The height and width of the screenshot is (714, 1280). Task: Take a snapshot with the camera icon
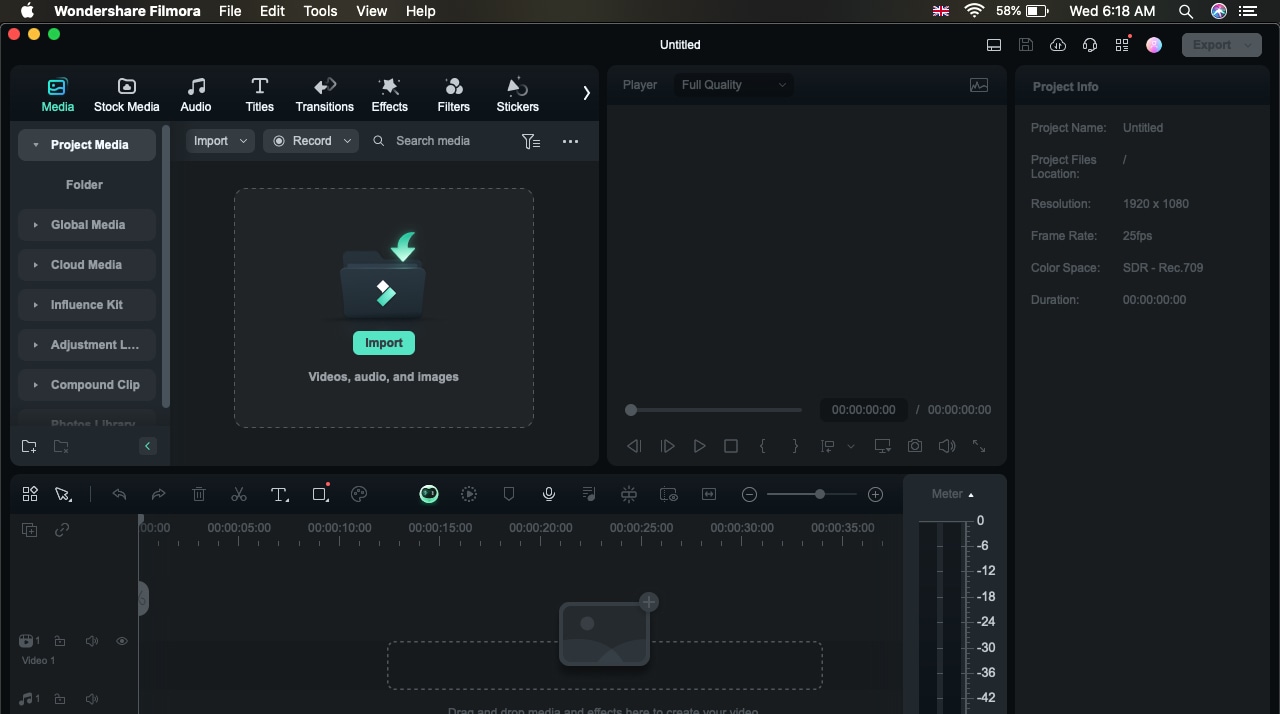(915, 446)
